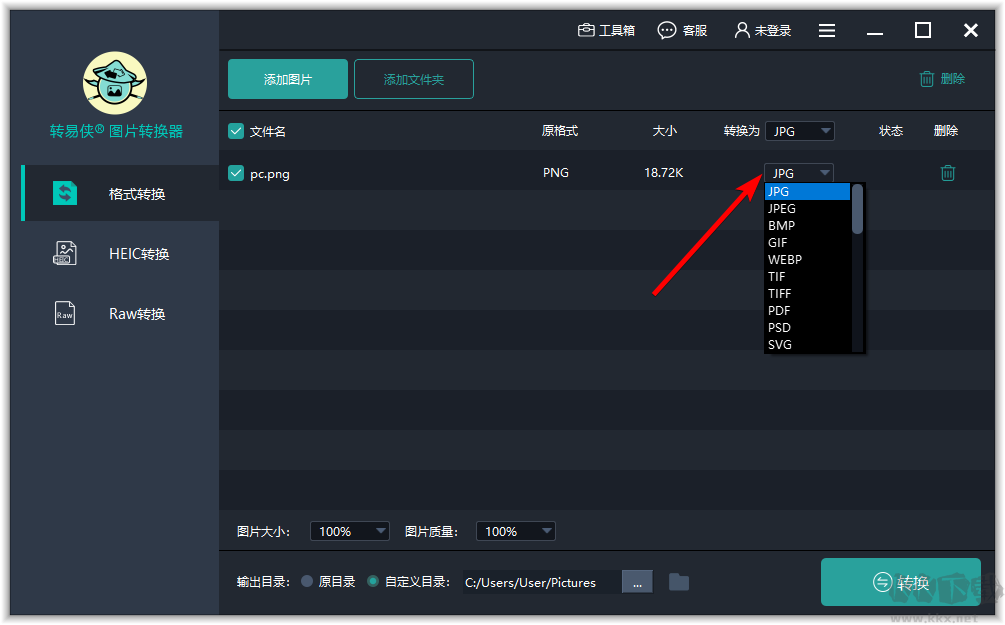The image size is (1005, 625).
Task: Click the format list scrollbar thumb
Action: pyautogui.click(x=858, y=209)
